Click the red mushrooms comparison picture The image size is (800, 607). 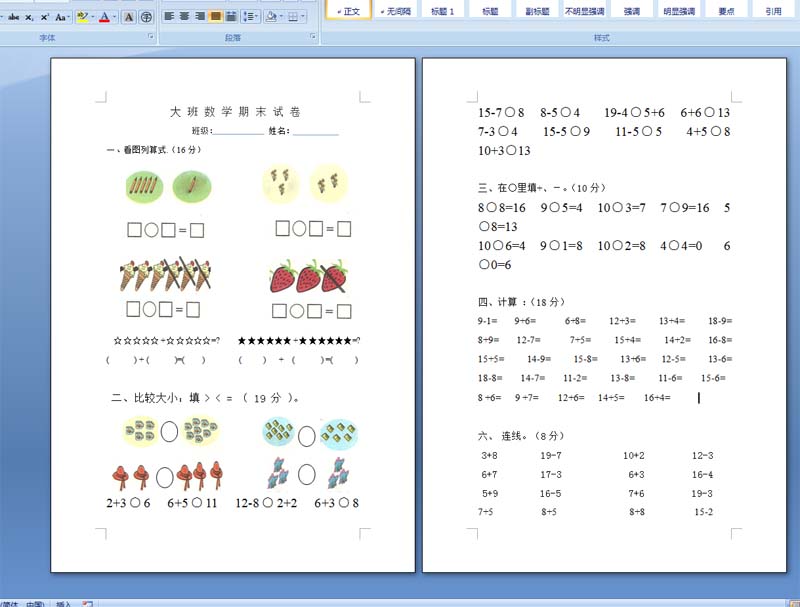coord(168,475)
